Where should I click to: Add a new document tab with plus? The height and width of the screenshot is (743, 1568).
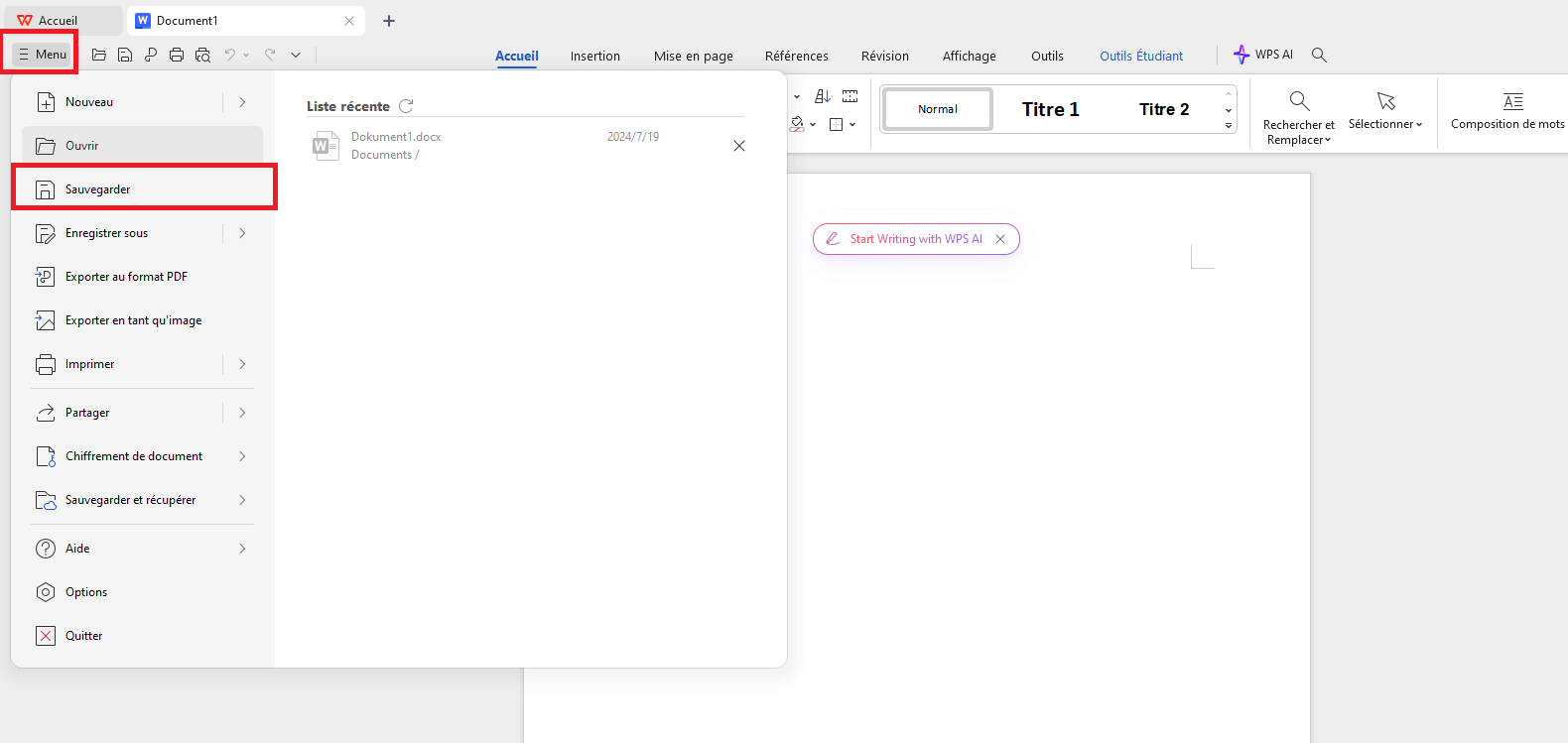(389, 21)
